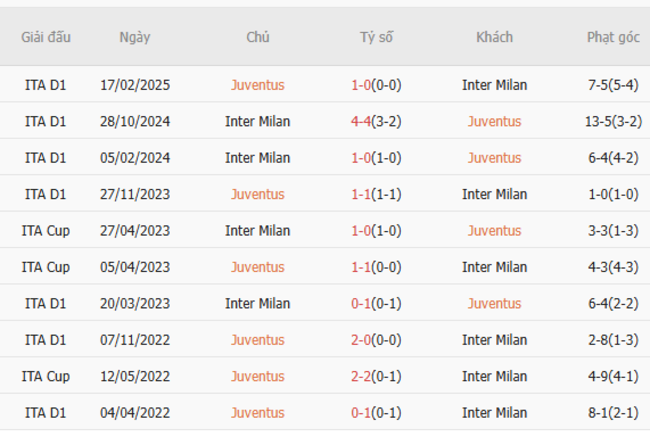
Task: Click the "Khách" column header
Action: point(494,37)
